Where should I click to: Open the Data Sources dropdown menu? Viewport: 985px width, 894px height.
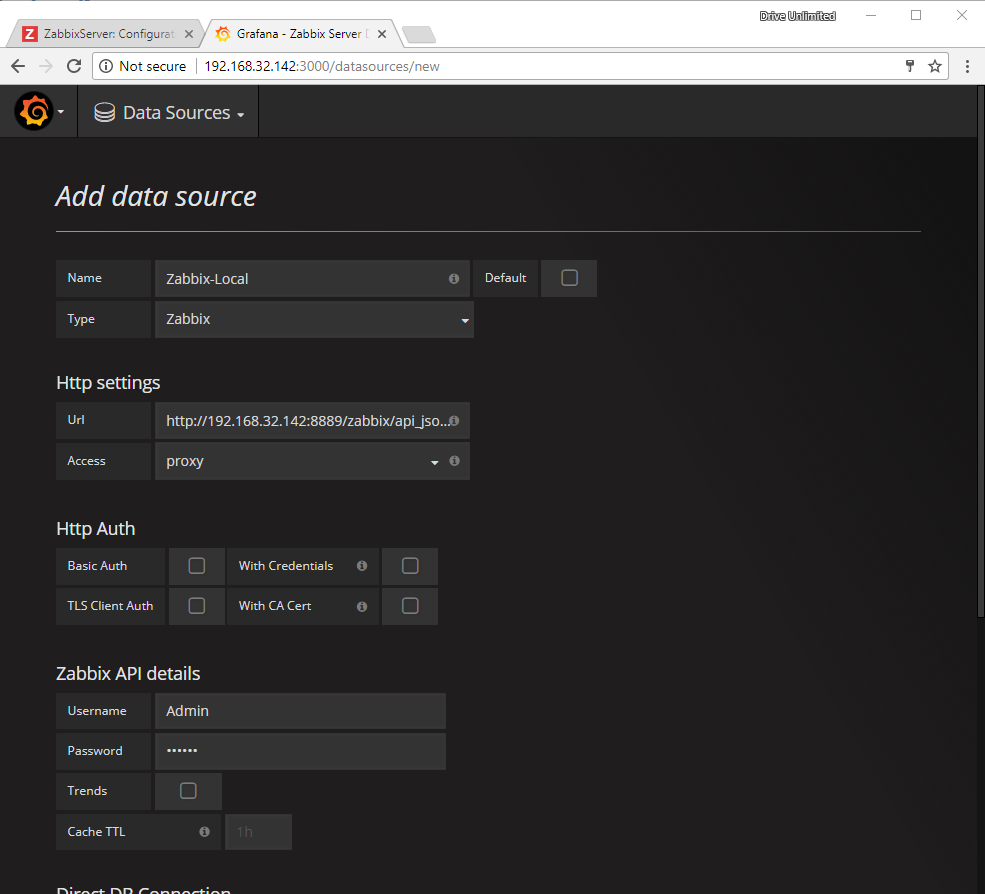pyautogui.click(x=168, y=112)
